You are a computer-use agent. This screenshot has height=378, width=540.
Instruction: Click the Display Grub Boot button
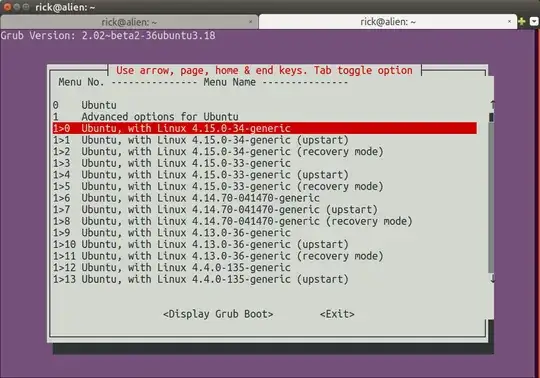(x=218, y=314)
